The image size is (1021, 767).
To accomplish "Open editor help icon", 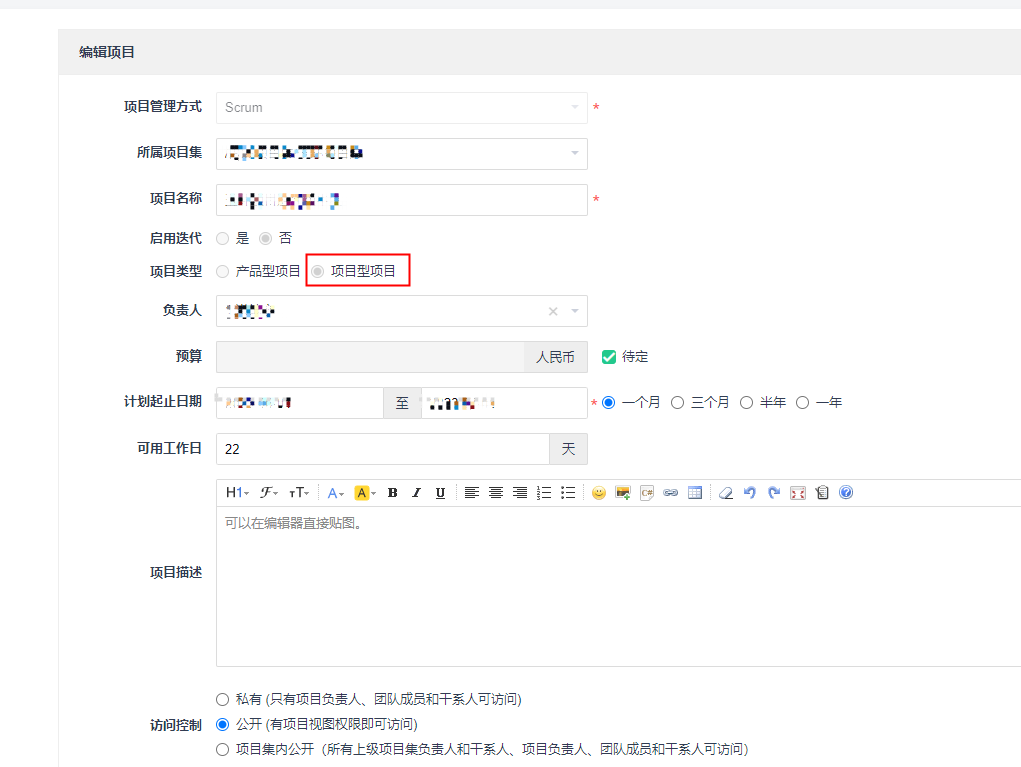I will click(x=846, y=493).
